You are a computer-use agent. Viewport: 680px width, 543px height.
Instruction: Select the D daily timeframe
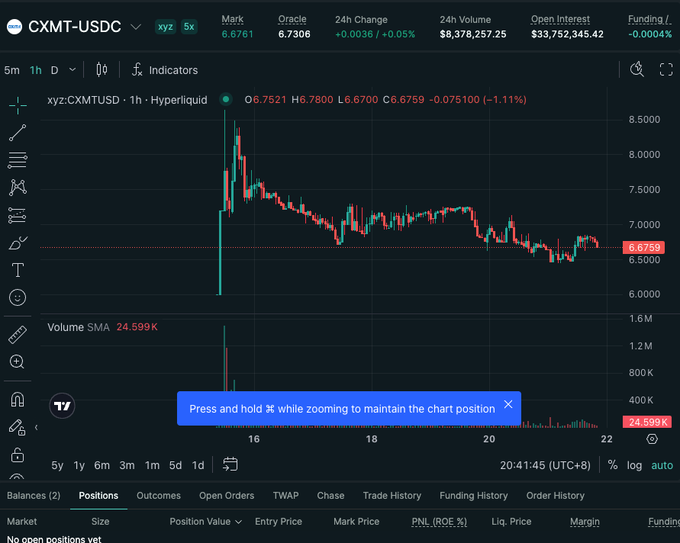54,70
